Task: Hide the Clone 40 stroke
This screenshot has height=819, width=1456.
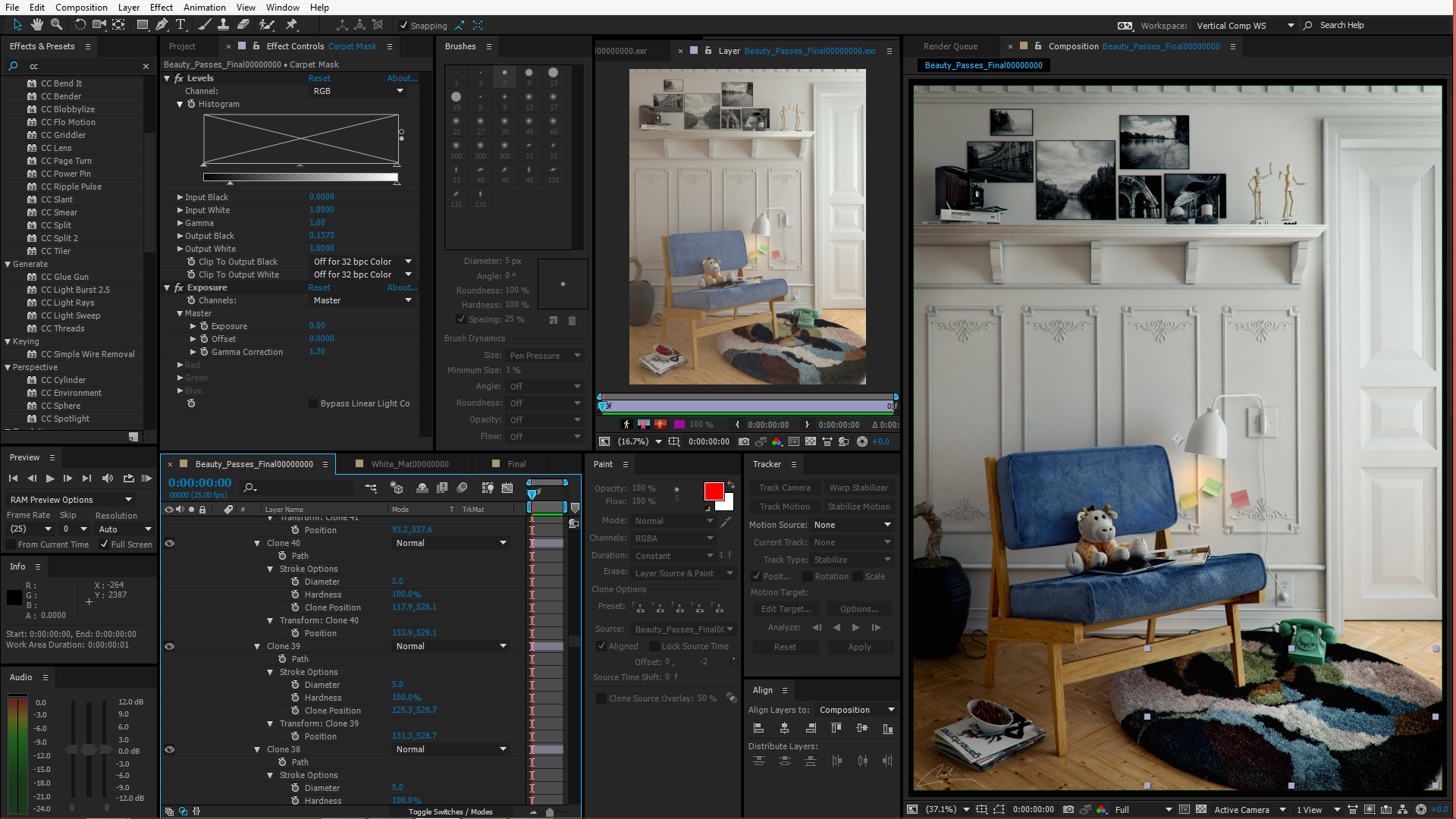Action: click(x=170, y=543)
